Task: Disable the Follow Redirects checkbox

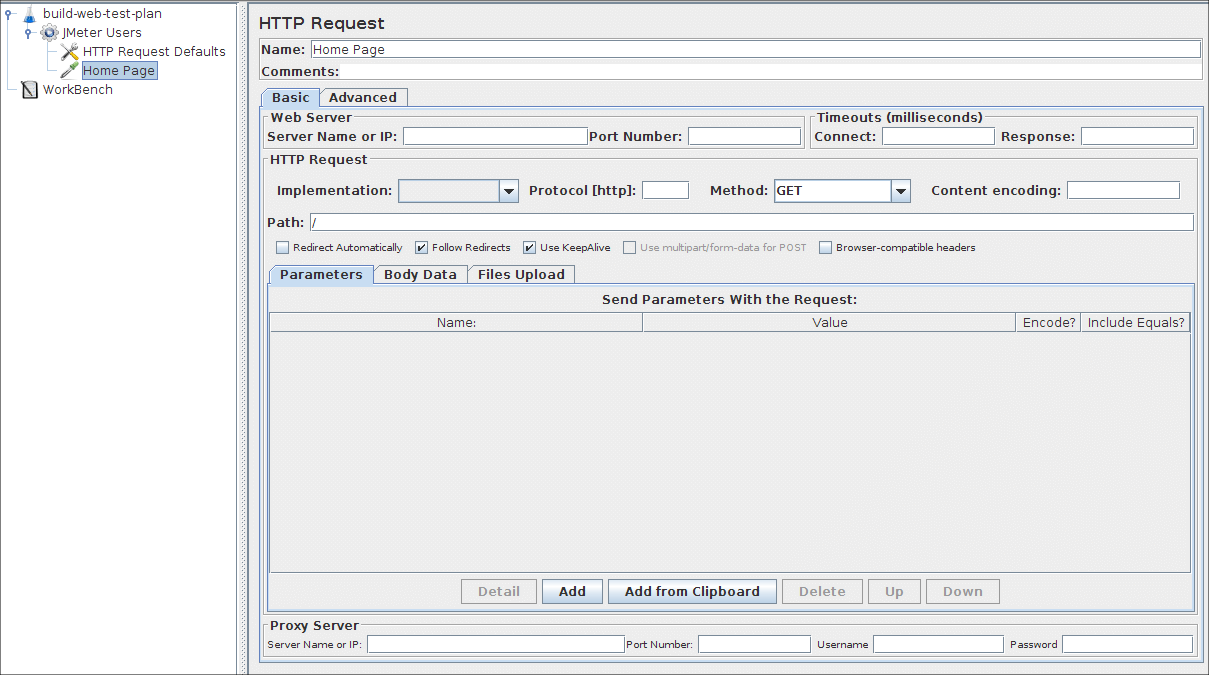Action: coord(421,247)
